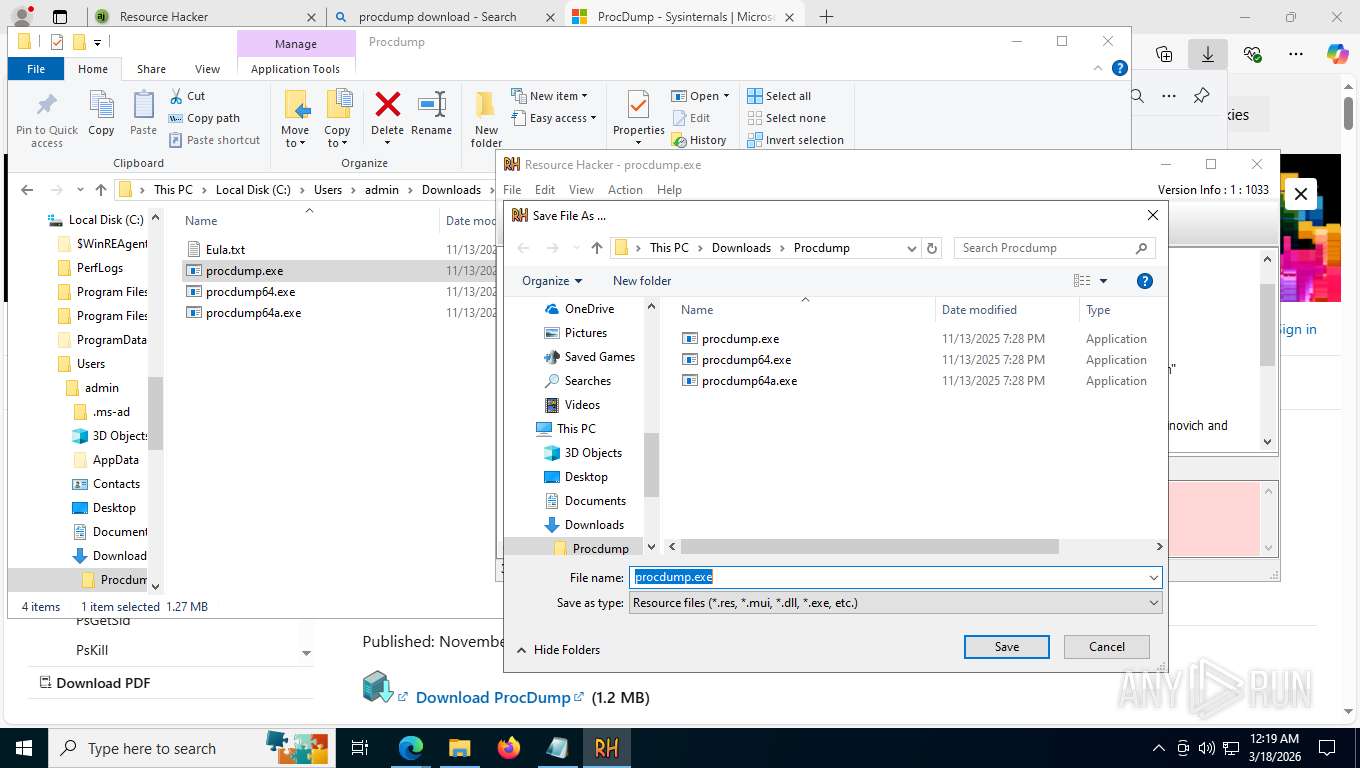Select Documents in Save dialog tree
The height and width of the screenshot is (768, 1360).
[x=595, y=501]
